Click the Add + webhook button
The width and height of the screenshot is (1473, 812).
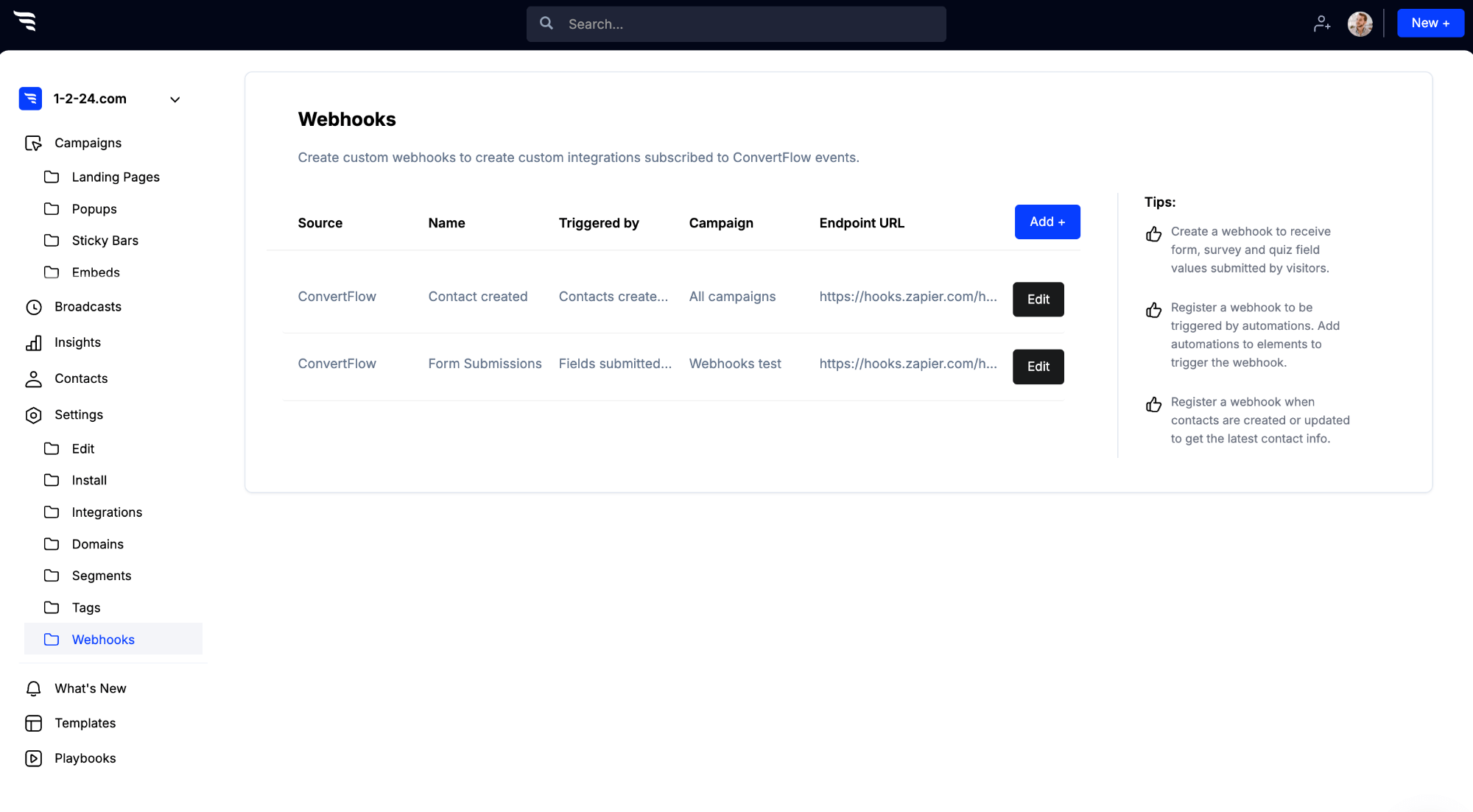pos(1047,222)
